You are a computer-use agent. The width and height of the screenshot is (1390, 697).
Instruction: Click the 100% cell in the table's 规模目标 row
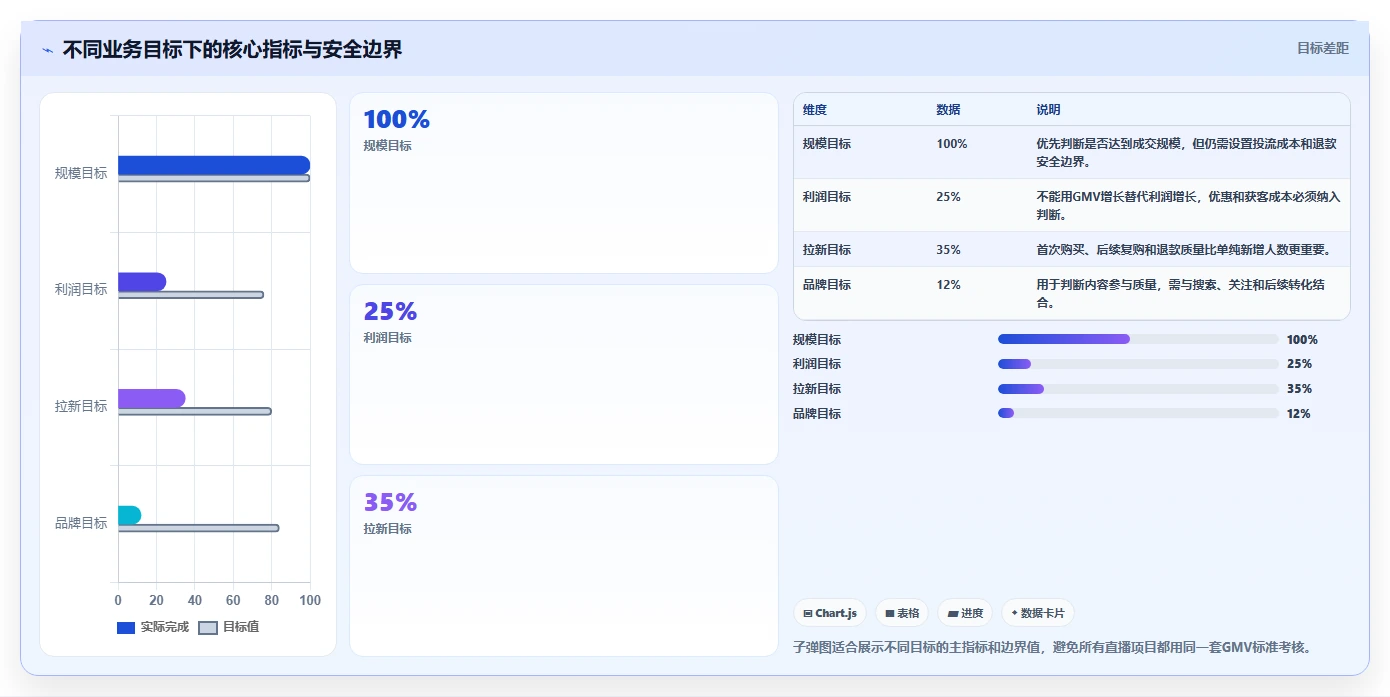952,144
